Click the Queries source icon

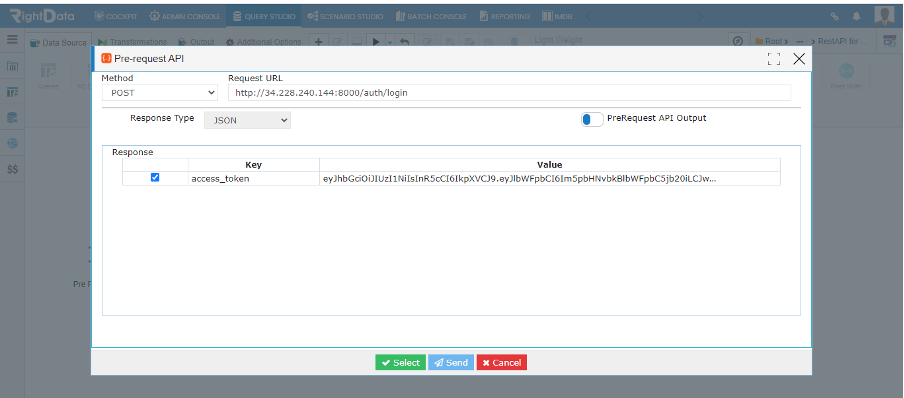(x=48, y=77)
